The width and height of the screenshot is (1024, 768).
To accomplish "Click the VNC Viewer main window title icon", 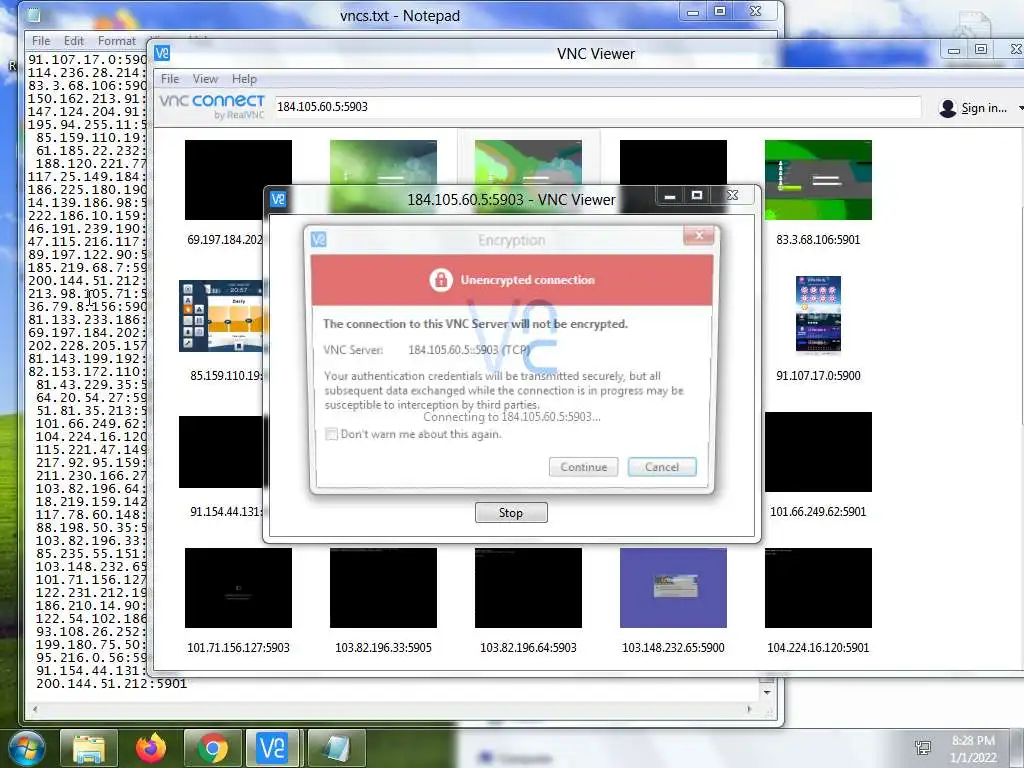I will (163, 54).
